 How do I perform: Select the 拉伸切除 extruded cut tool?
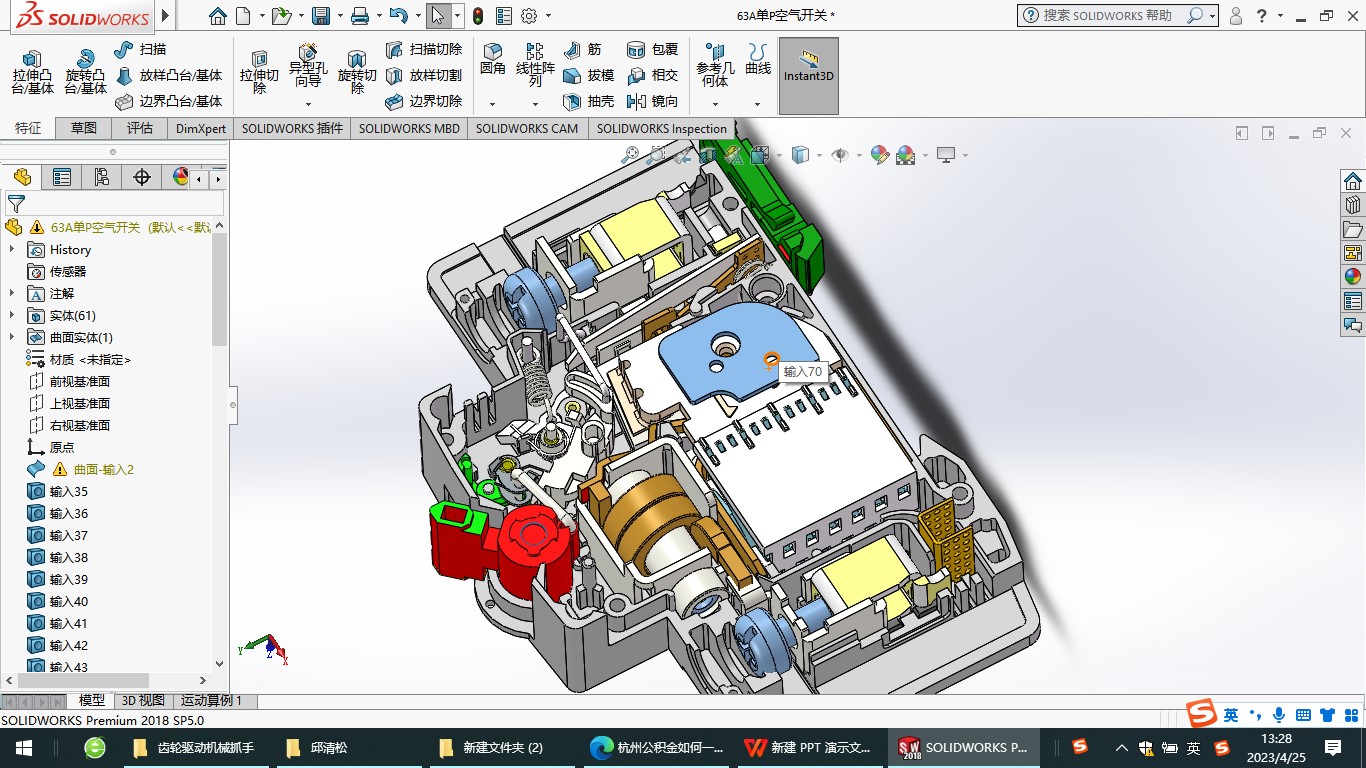click(x=259, y=72)
